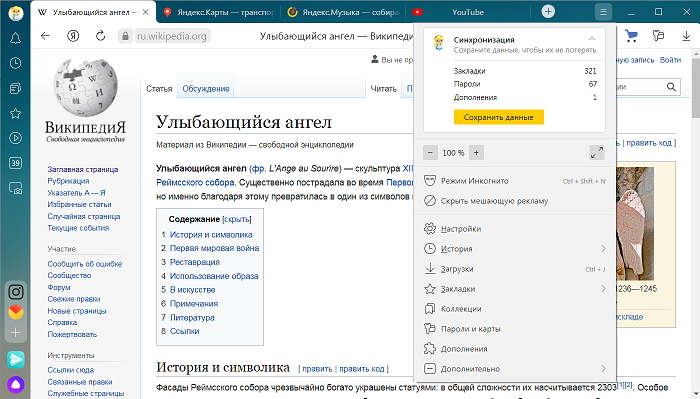Viewport: 700px width, 399px height.
Task: Open the notifications bell in sidebar
Action: point(16,38)
